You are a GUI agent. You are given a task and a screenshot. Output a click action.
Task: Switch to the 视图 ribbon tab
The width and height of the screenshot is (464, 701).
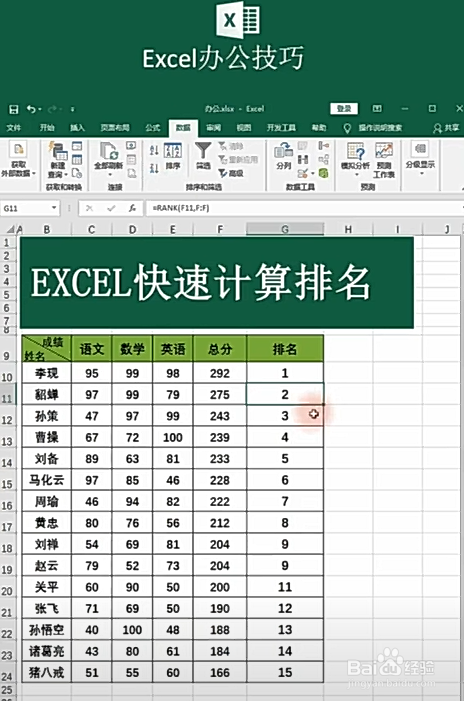tap(244, 128)
